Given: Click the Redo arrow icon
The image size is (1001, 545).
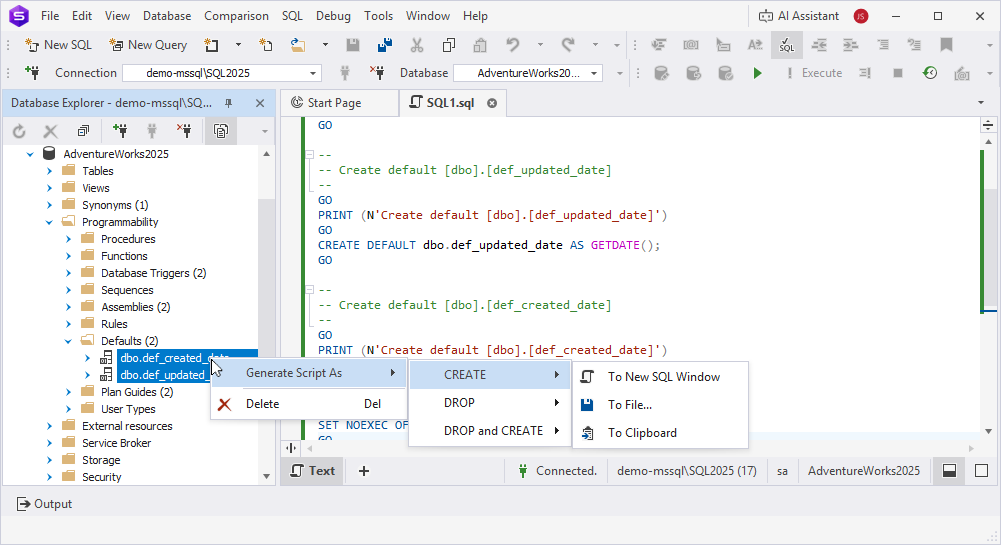Looking at the screenshot, I should (x=568, y=45).
